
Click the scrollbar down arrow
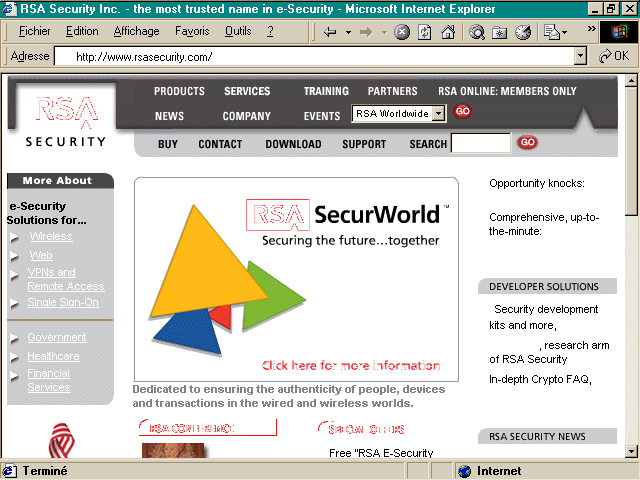631,451
